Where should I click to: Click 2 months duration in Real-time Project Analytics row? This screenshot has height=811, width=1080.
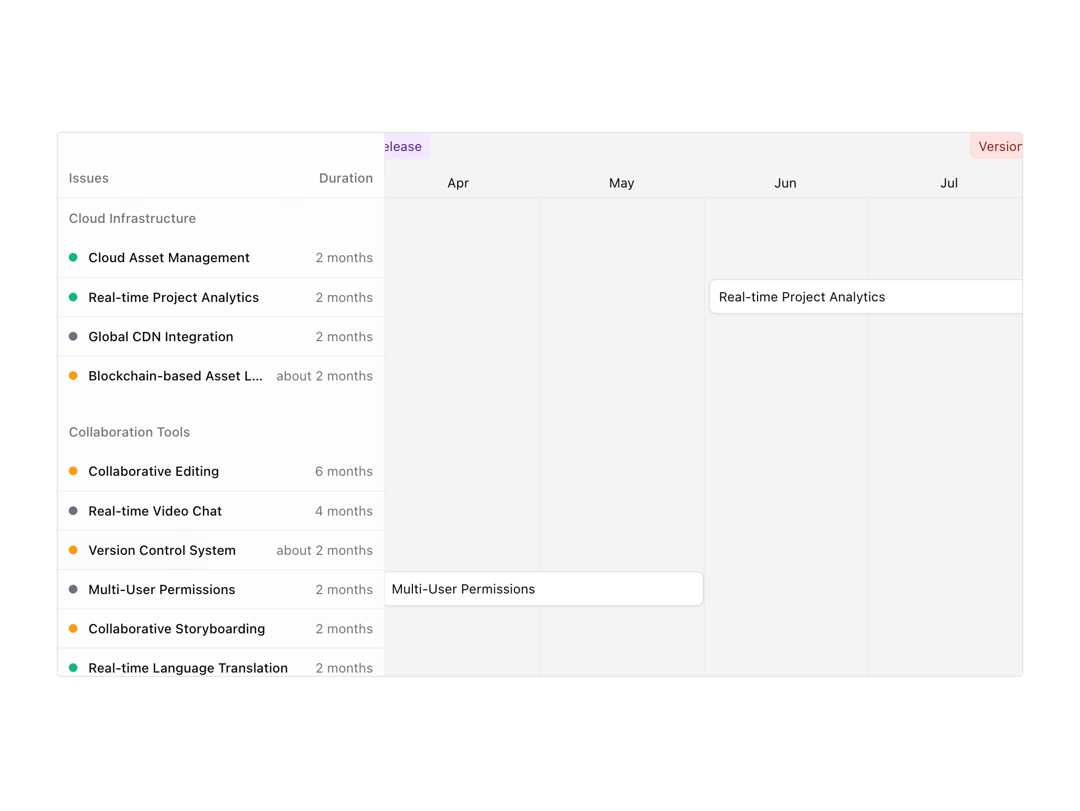[344, 298]
